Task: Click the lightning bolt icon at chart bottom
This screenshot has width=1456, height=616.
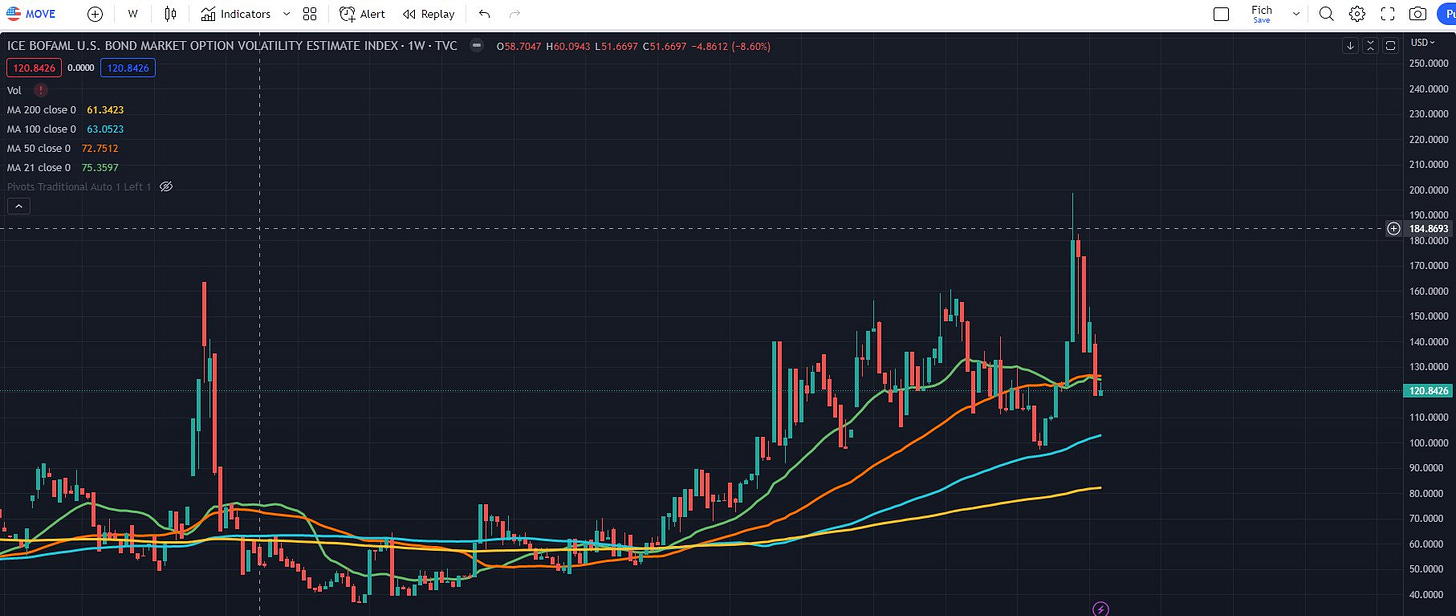Action: point(1100,608)
